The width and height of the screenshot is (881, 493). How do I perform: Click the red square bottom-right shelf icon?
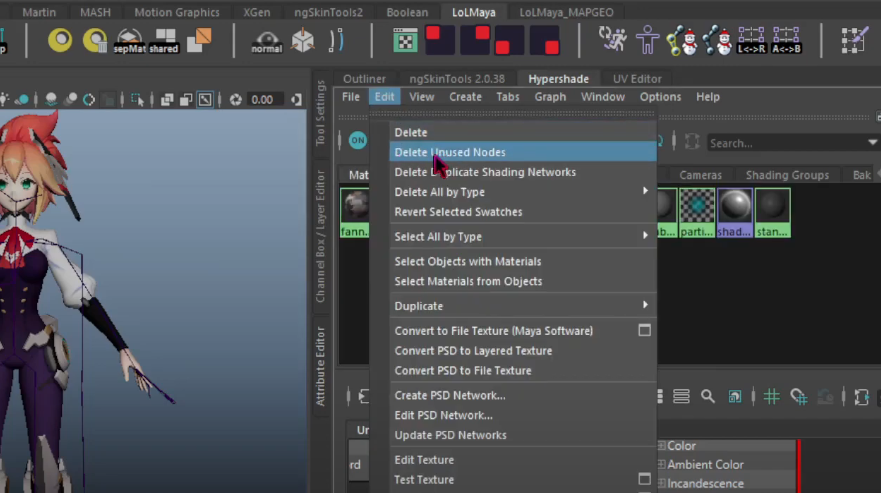(544, 40)
